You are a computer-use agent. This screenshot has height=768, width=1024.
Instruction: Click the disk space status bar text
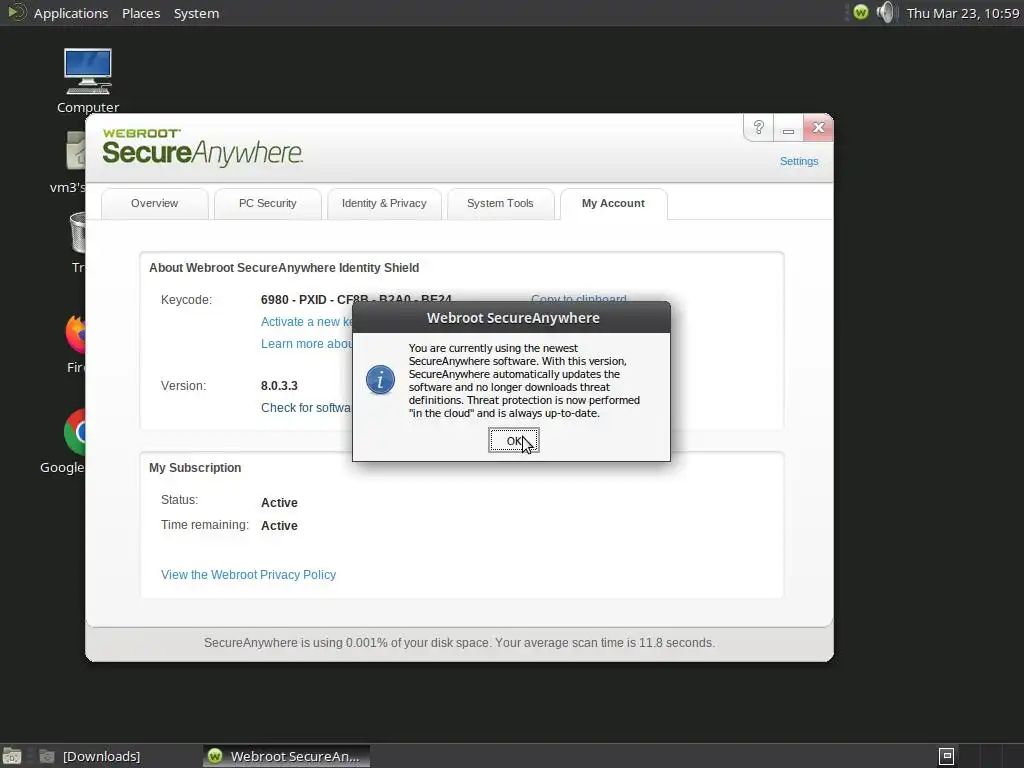pyautogui.click(x=459, y=643)
